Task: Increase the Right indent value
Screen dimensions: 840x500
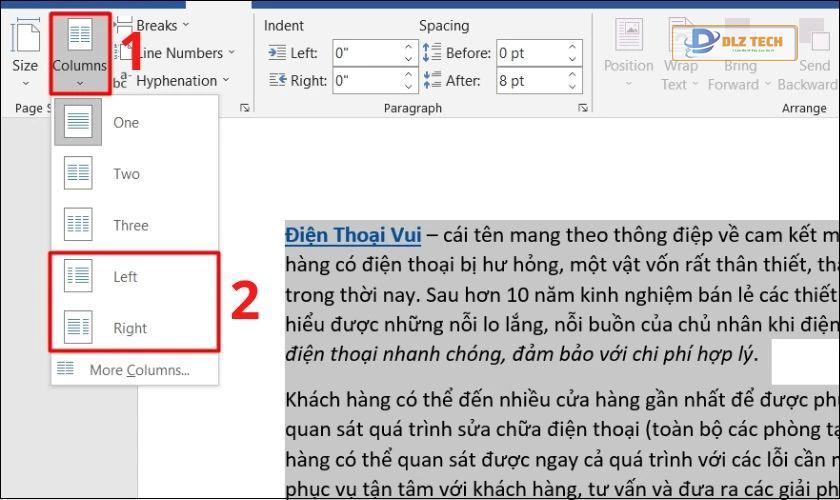Action: pos(409,74)
